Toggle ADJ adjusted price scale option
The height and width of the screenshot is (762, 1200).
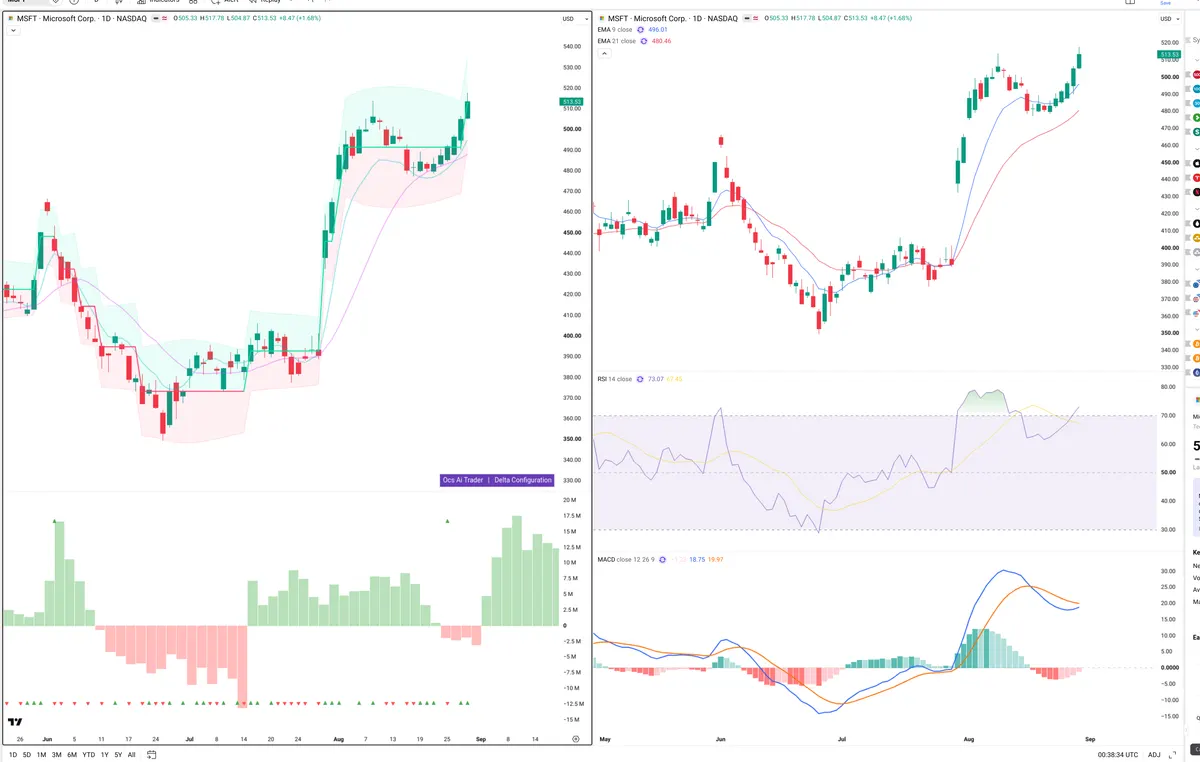coord(1154,754)
